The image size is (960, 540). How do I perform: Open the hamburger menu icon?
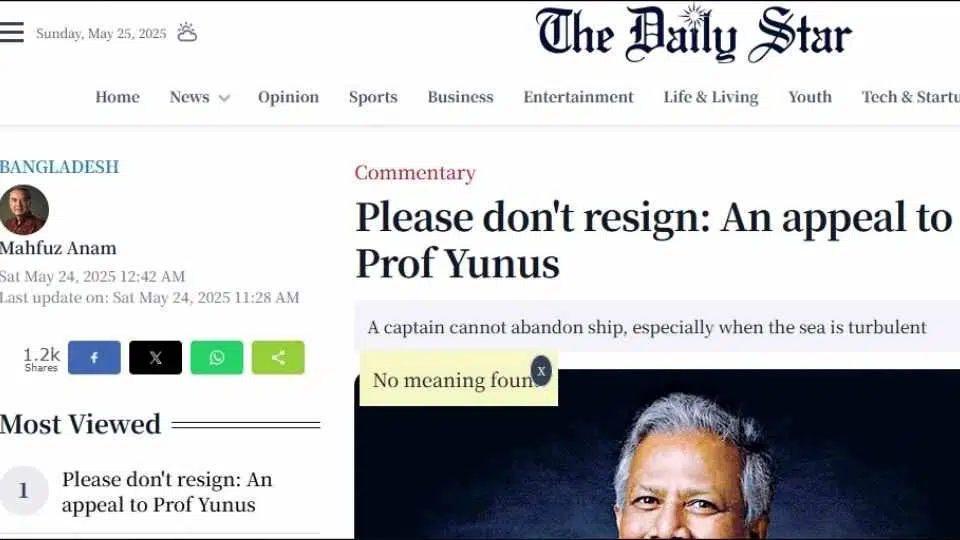click(12, 32)
